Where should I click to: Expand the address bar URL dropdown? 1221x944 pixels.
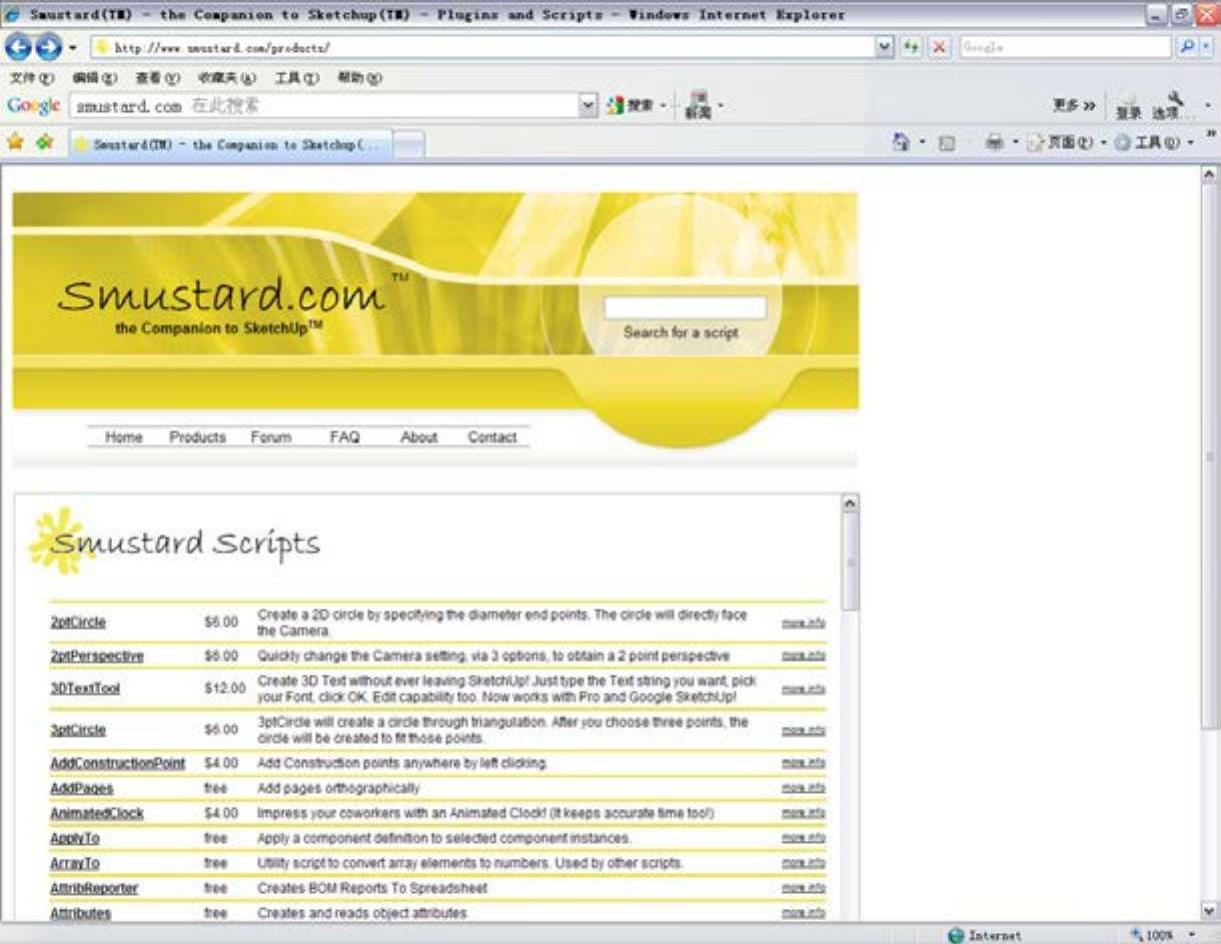[x=884, y=47]
